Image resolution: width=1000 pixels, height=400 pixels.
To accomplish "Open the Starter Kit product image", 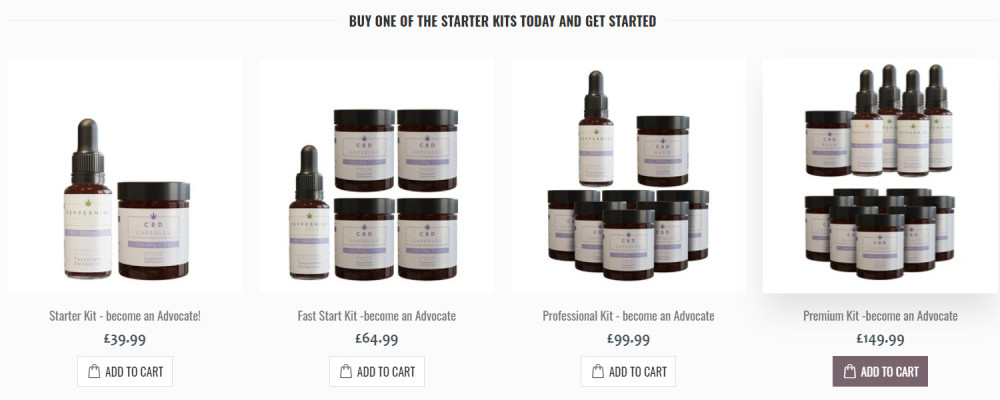I will click(x=125, y=176).
